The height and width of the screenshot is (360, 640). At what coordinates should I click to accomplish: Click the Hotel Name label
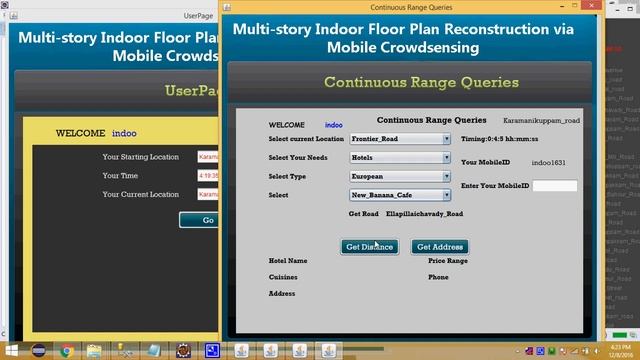288,260
